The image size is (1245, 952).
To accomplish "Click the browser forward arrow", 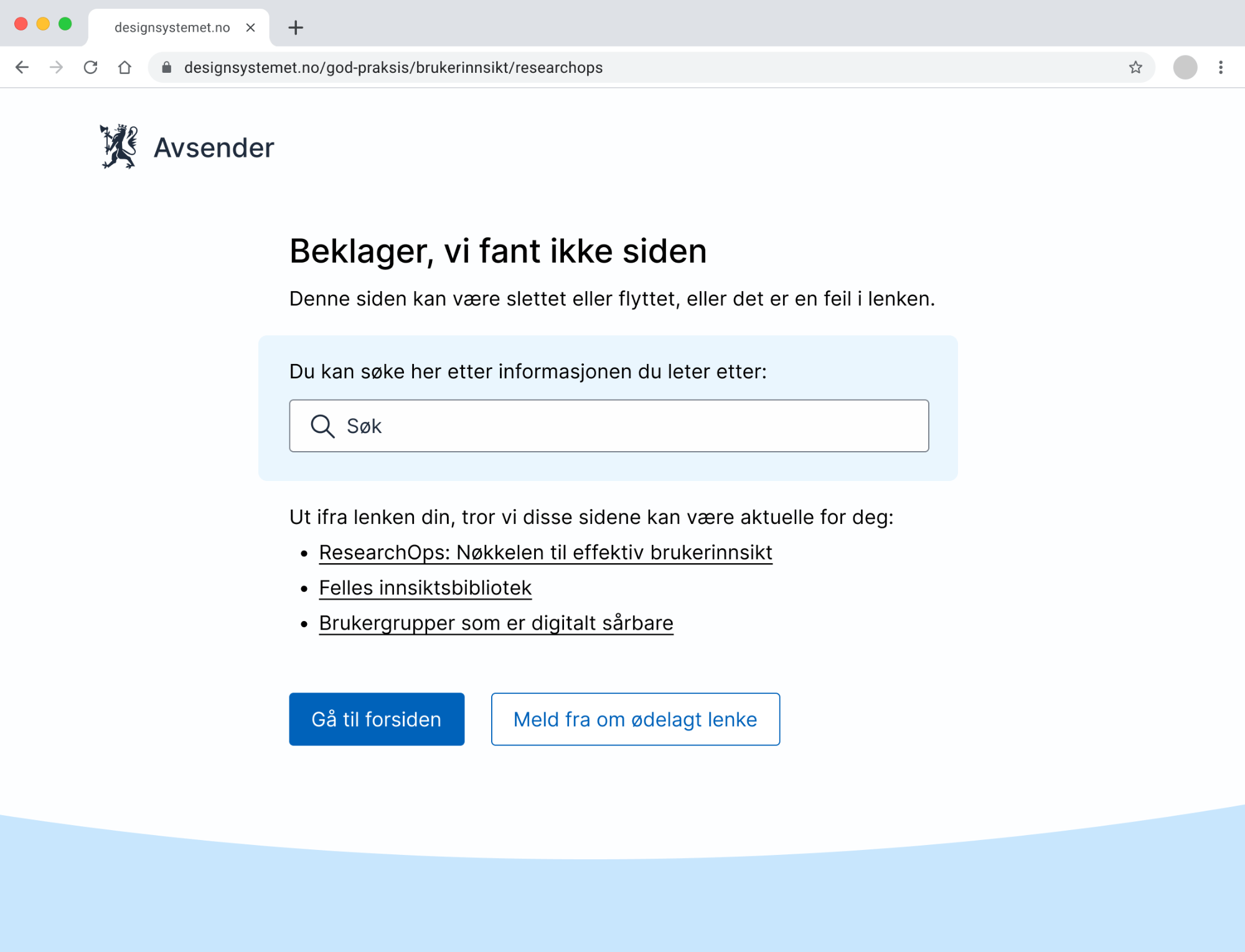I will pyautogui.click(x=56, y=67).
